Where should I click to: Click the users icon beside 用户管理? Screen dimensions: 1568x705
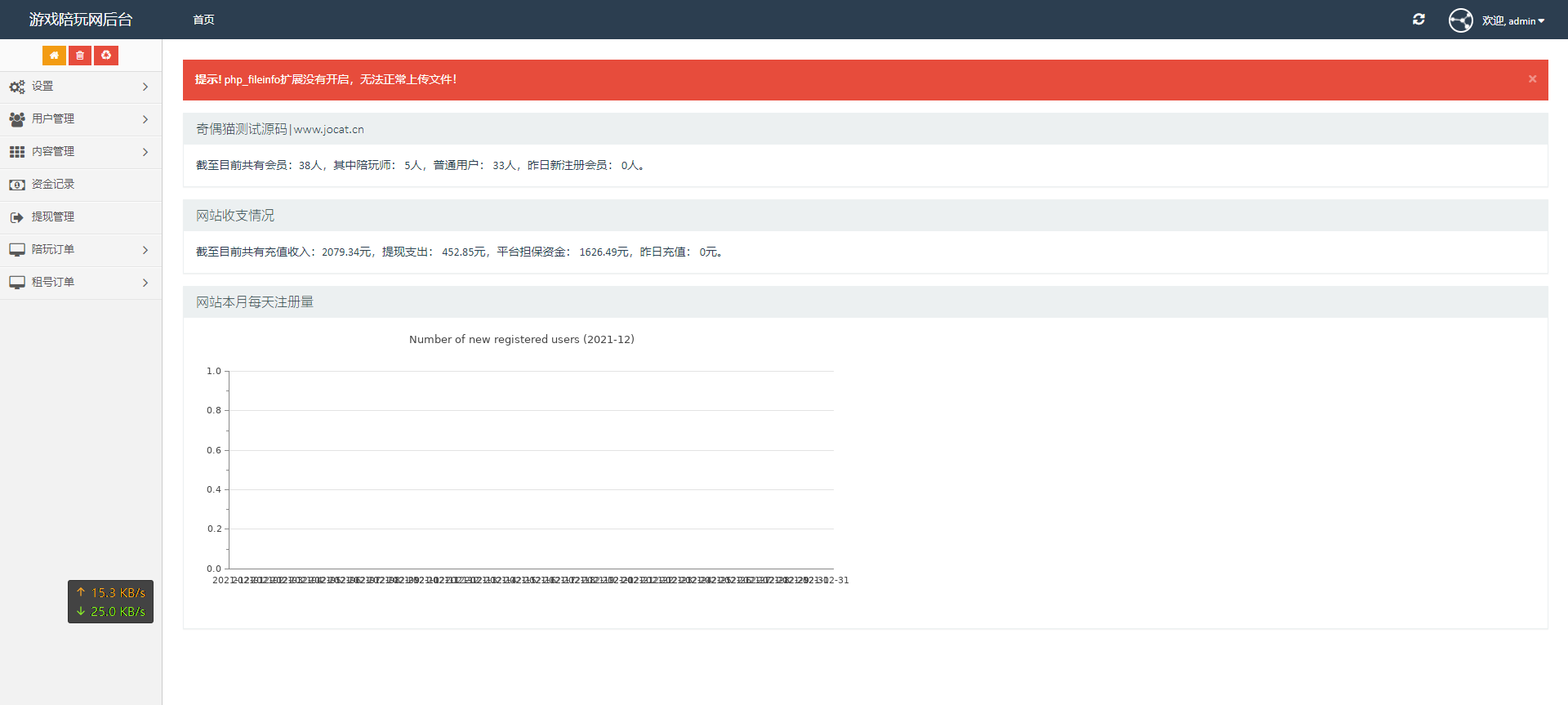pyautogui.click(x=17, y=119)
